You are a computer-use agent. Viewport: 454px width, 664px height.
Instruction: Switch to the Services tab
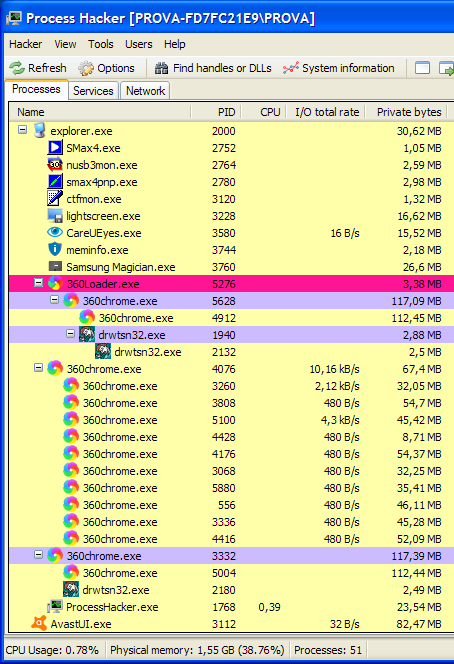click(93, 91)
